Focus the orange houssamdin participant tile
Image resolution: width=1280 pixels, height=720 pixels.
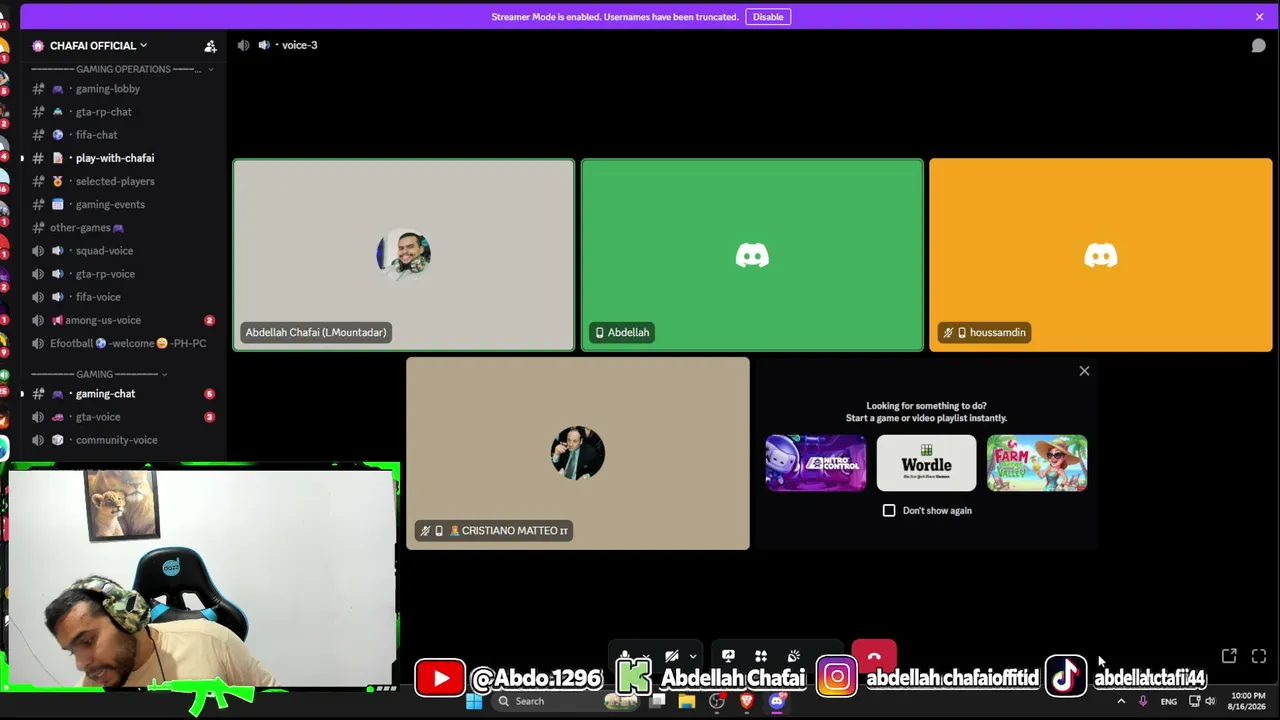[1100, 255]
